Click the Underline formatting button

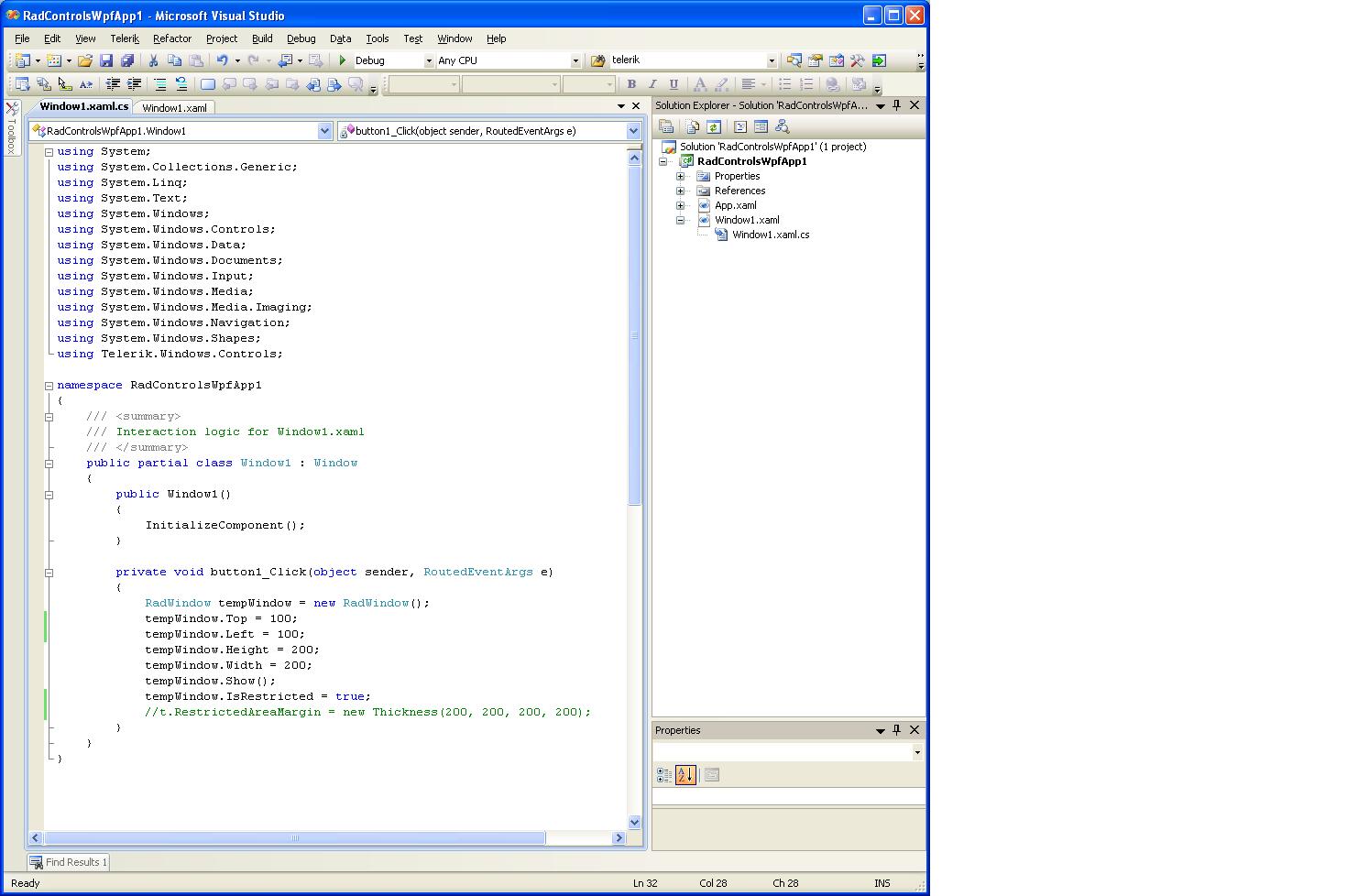(x=674, y=84)
